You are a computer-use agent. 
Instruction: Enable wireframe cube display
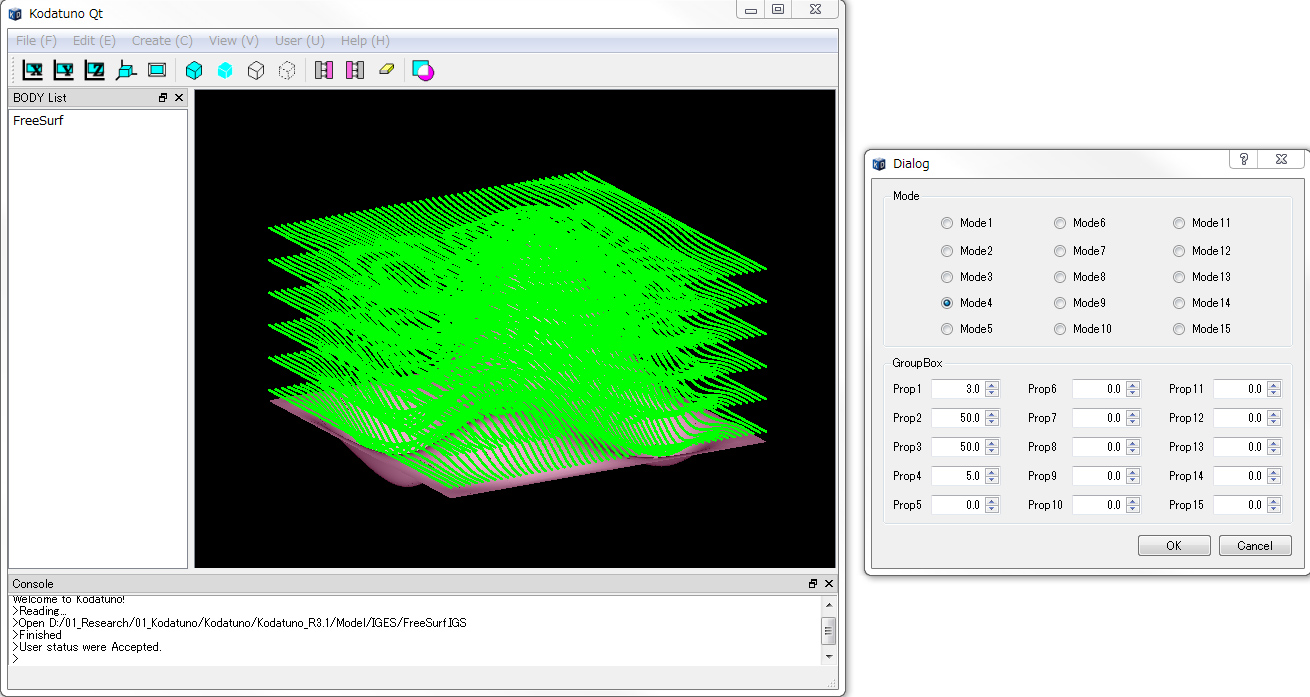pyautogui.click(x=256, y=70)
